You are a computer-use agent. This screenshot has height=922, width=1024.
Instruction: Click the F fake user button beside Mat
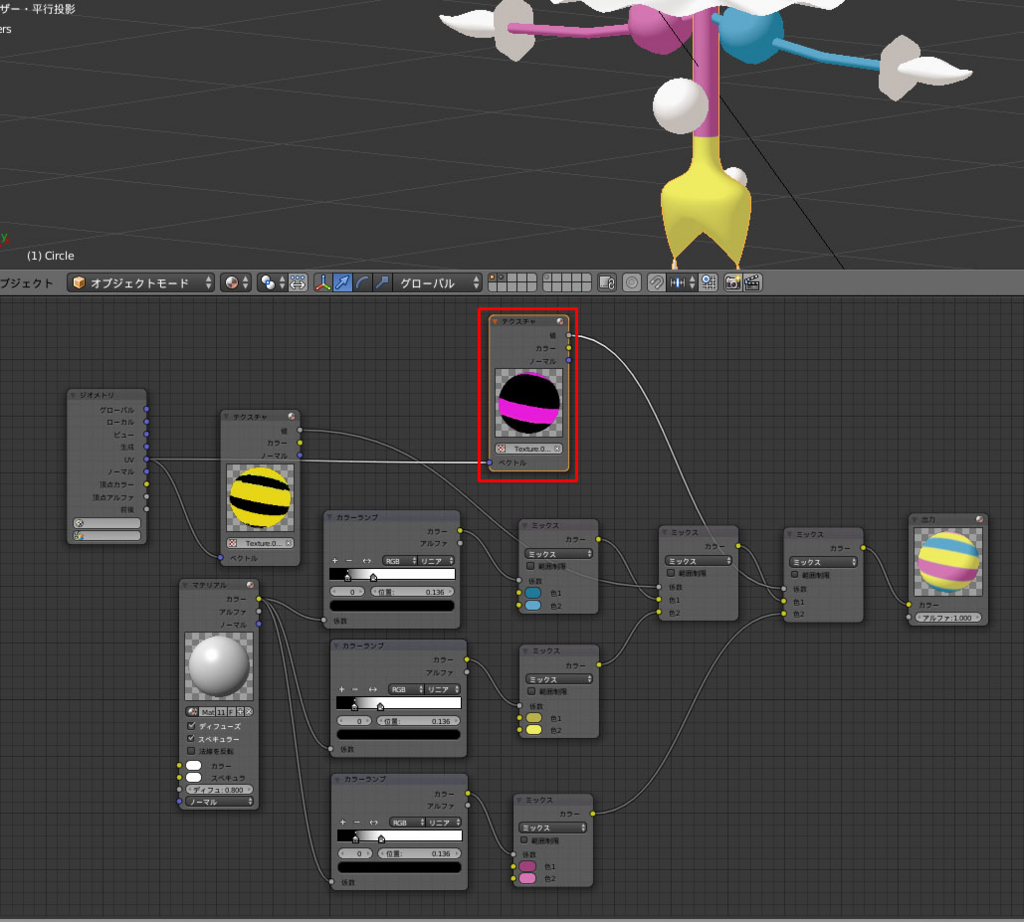coord(231,712)
